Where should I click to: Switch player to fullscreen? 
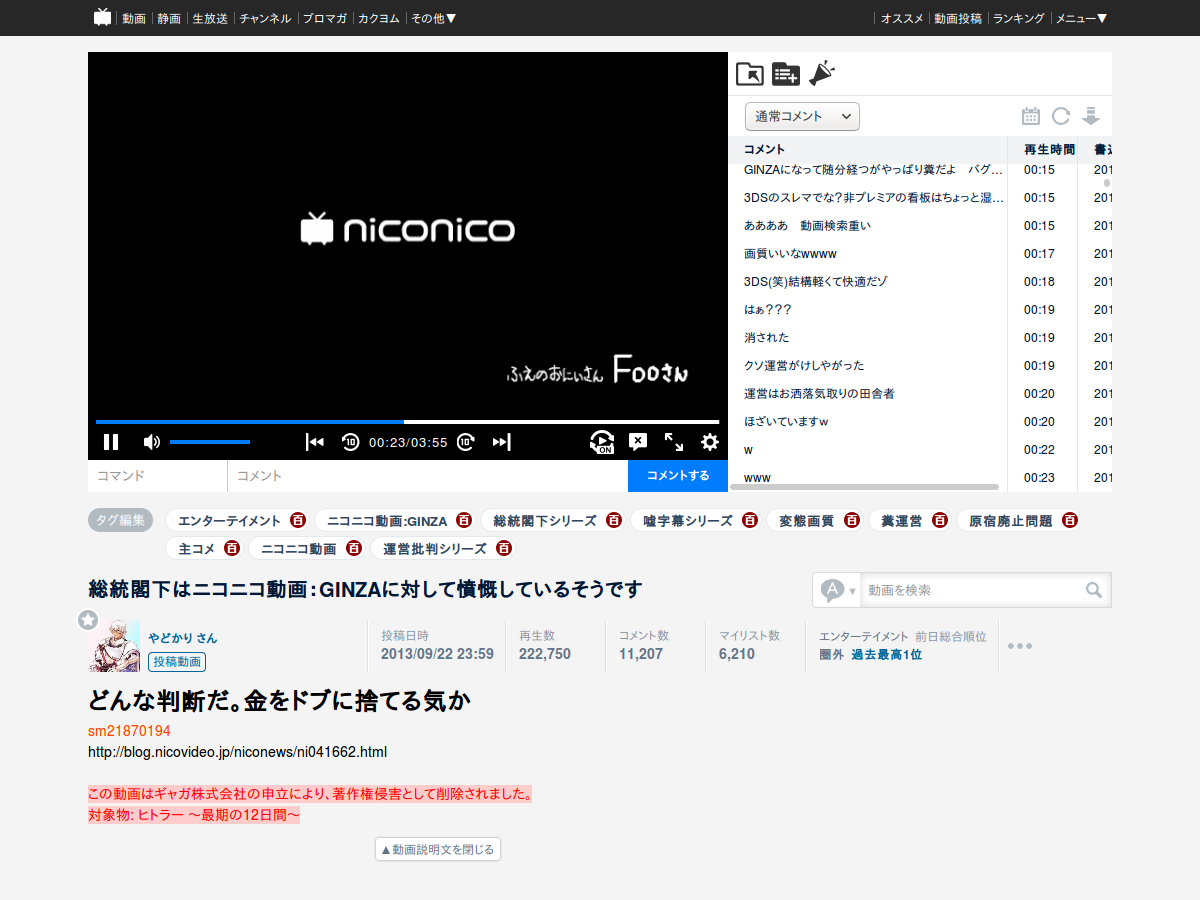click(x=674, y=442)
